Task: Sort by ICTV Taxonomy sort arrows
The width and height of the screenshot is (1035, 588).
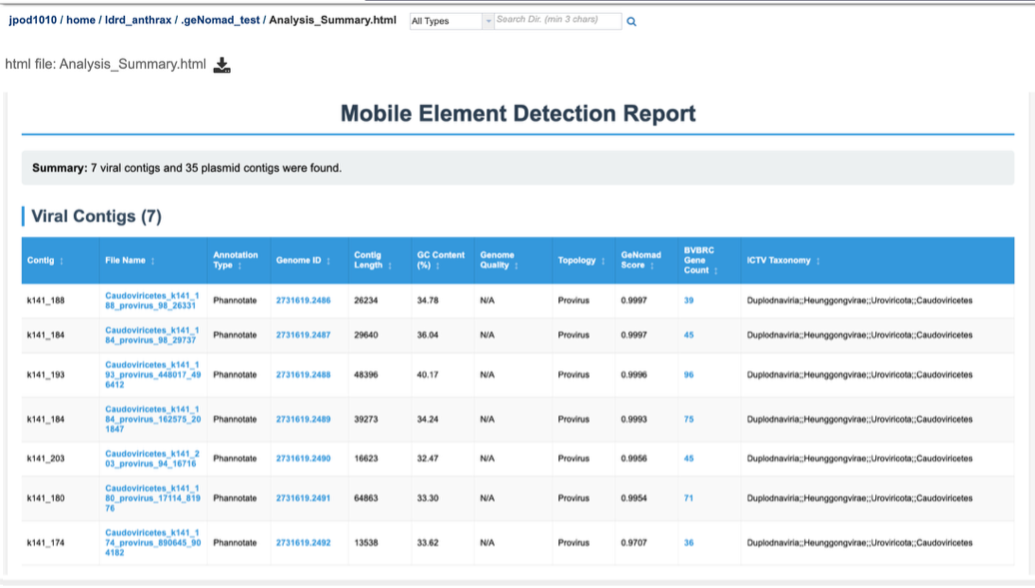Action: pos(818,261)
